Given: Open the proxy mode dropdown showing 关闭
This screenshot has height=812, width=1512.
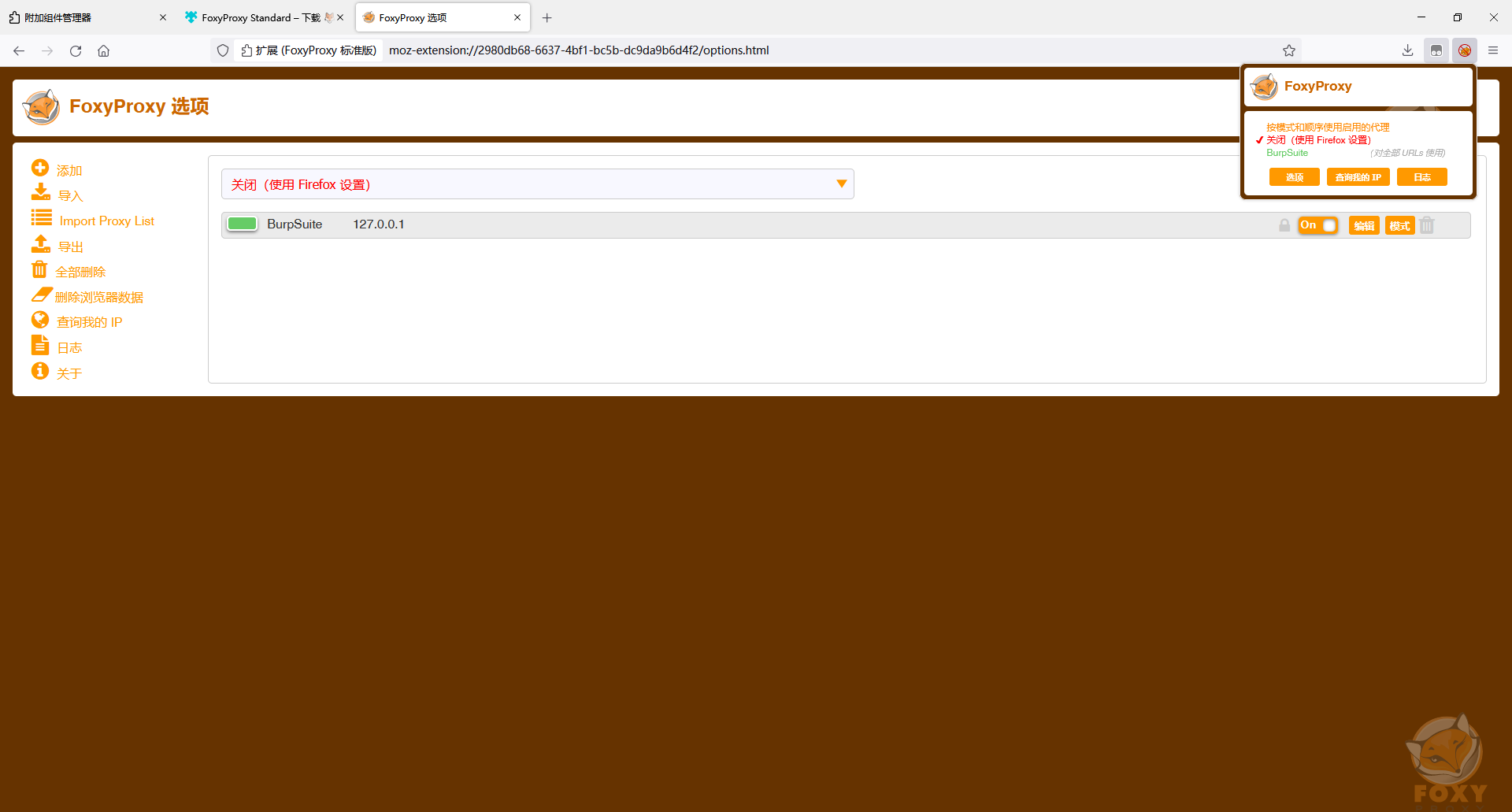Looking at the screenshot, I should click(538, 184).
